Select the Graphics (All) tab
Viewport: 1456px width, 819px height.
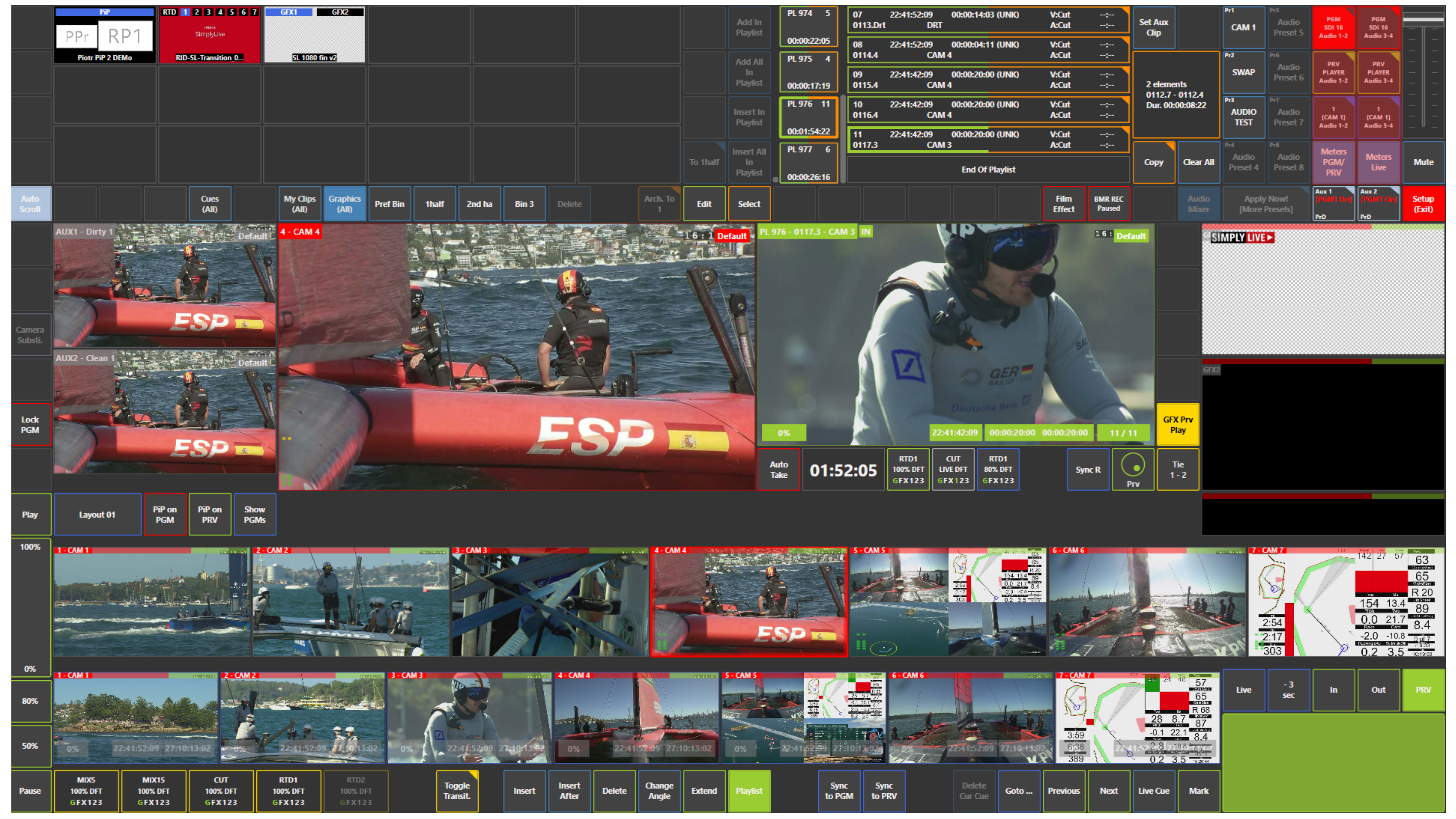tap(345, 204)
